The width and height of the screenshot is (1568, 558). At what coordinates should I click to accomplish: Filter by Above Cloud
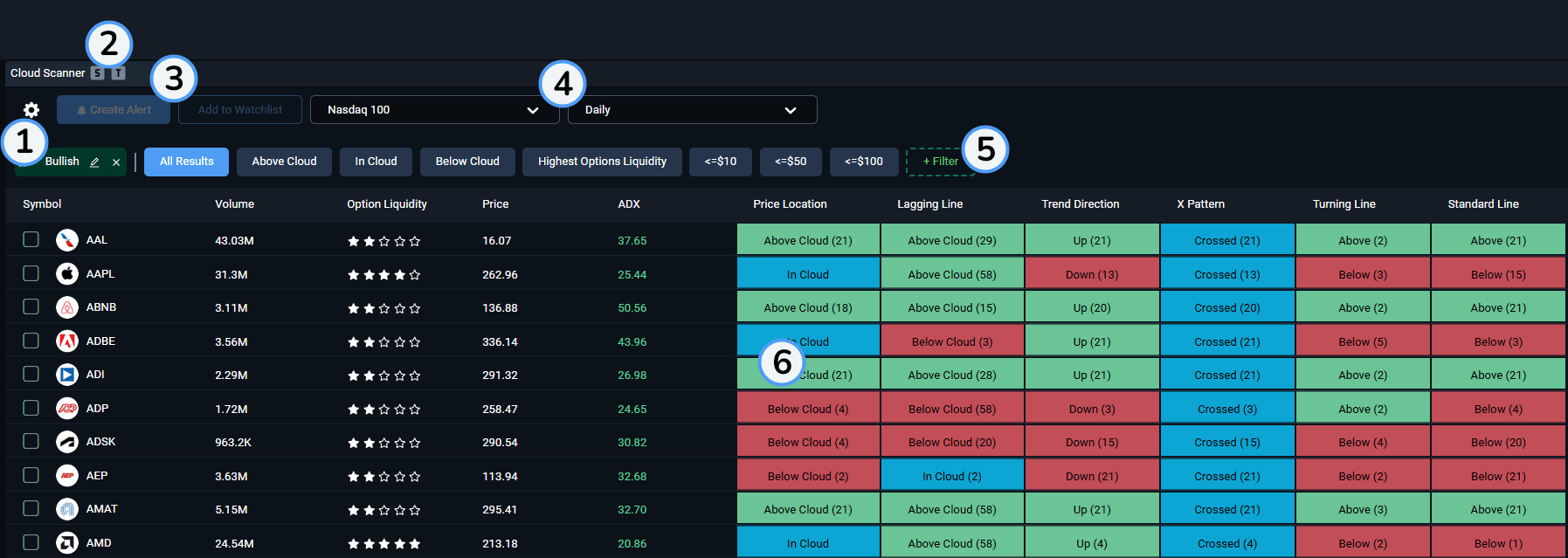(x=284, y=162)
